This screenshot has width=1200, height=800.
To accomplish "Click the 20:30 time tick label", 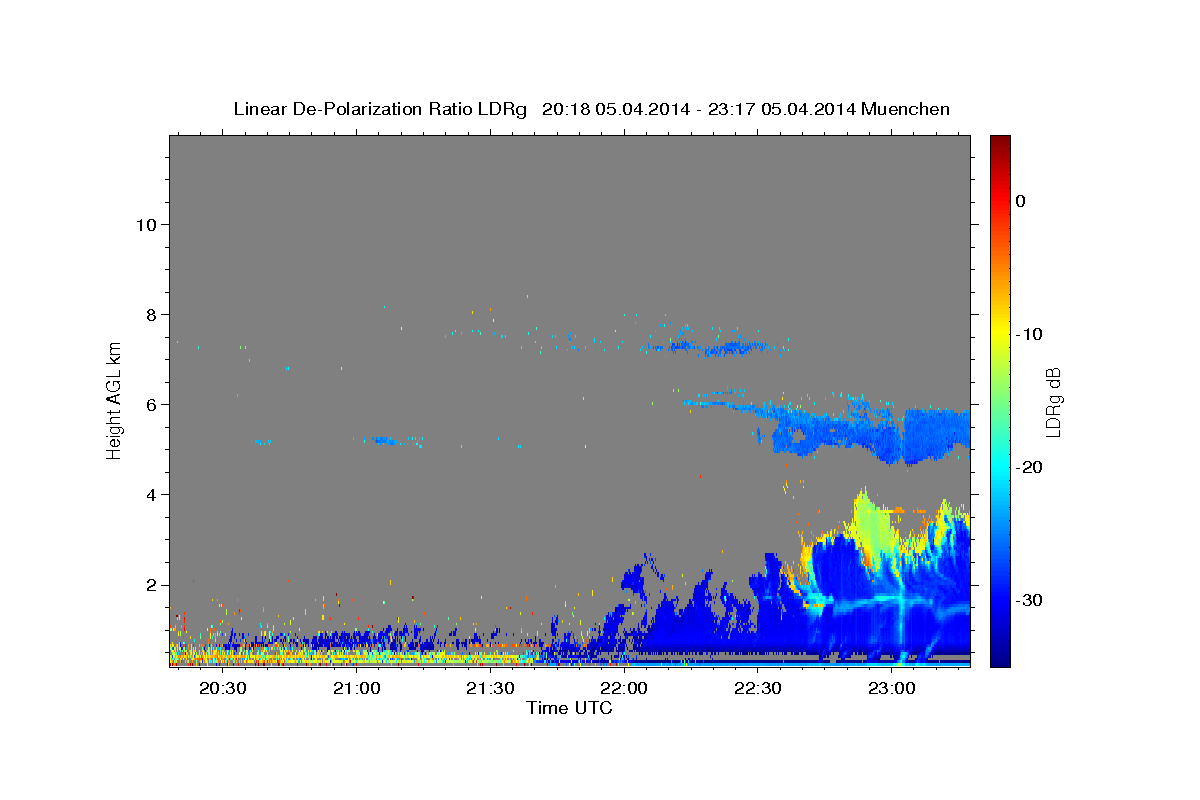I will (222, 688).
